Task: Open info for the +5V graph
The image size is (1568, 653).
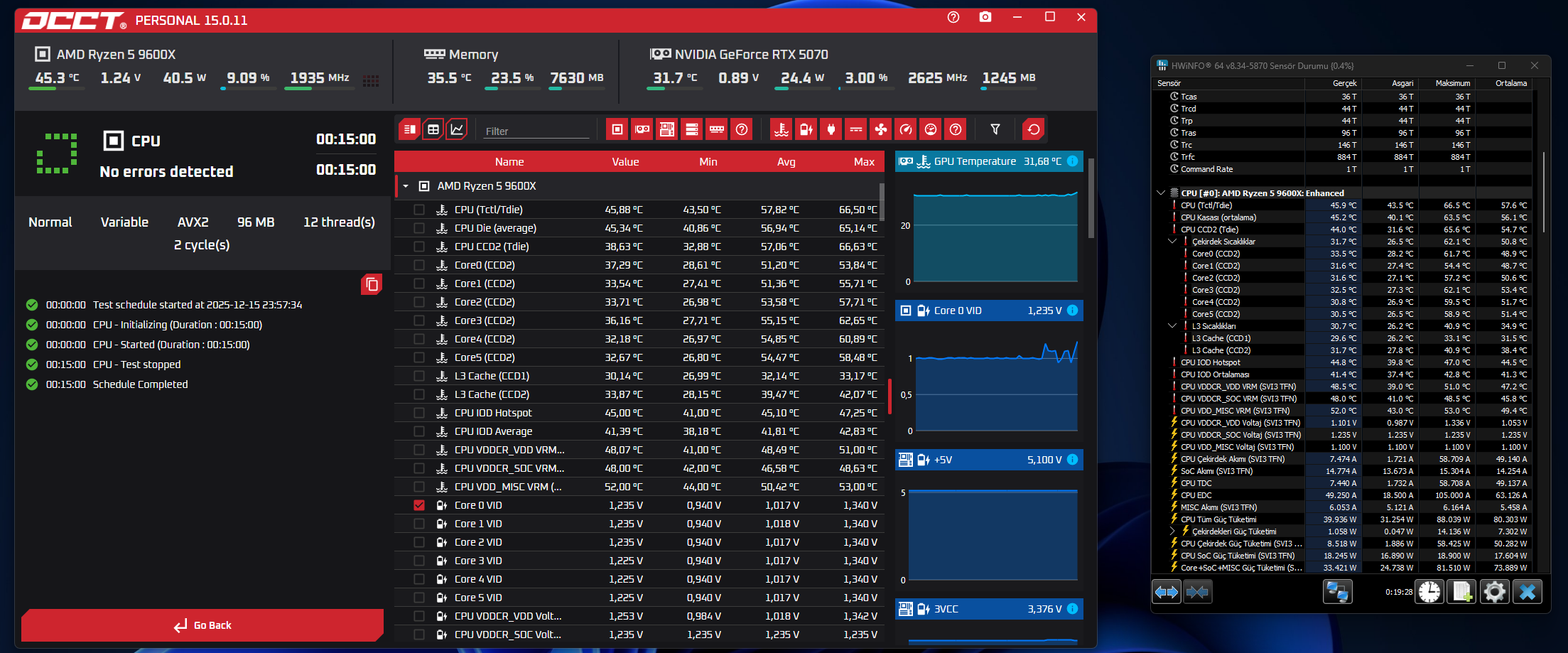Action: (1073, 460)
